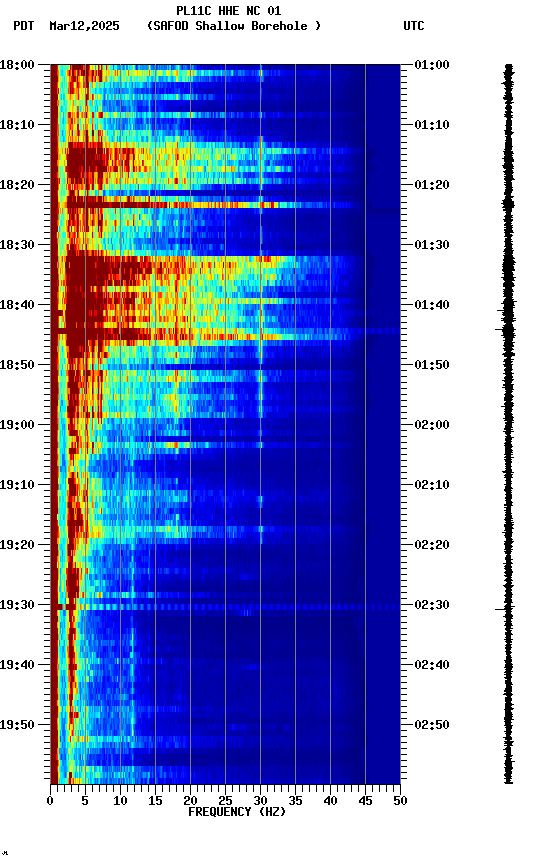Click the '18:30' PDT time label
Image resolution: width=552 pixels, height=864 pixels.
pyautogui.click(x=17, y=245)
